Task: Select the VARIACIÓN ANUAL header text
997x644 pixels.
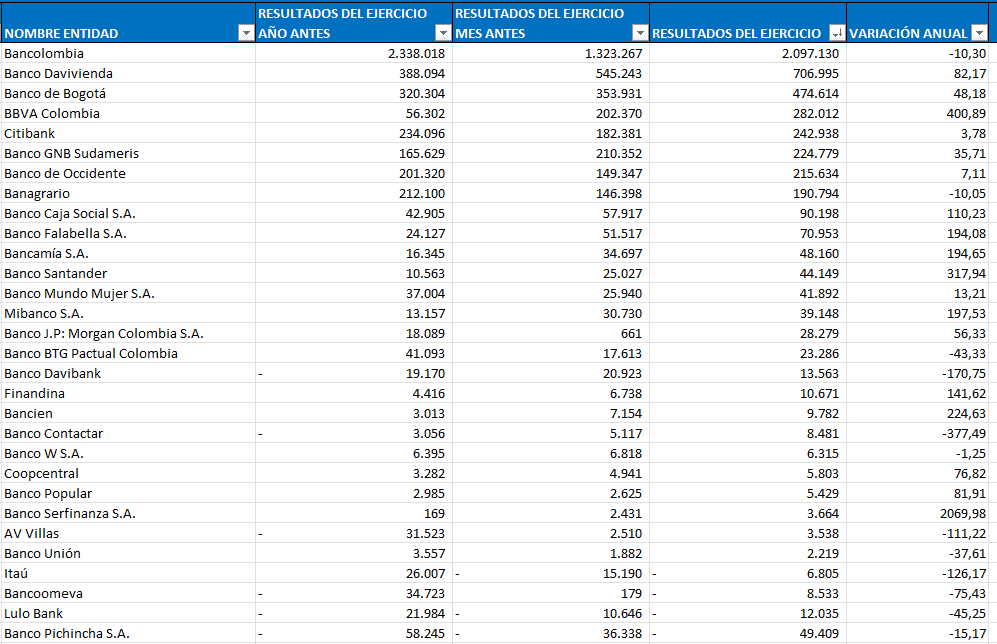Action: click(908, 34)
